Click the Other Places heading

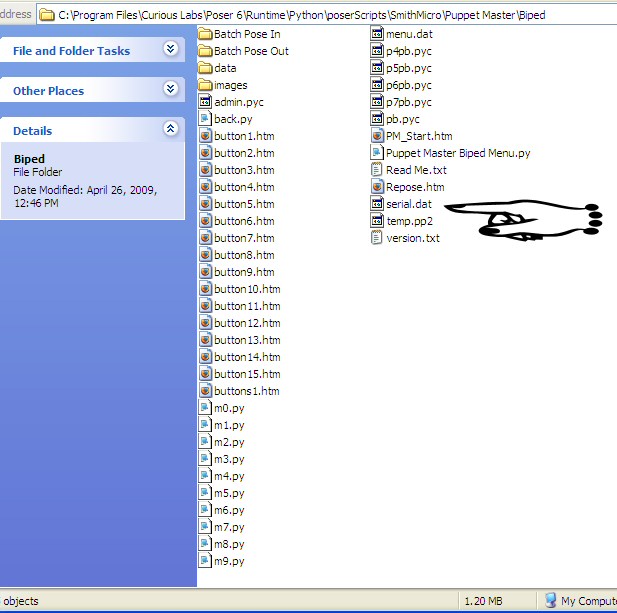(48, 91)
